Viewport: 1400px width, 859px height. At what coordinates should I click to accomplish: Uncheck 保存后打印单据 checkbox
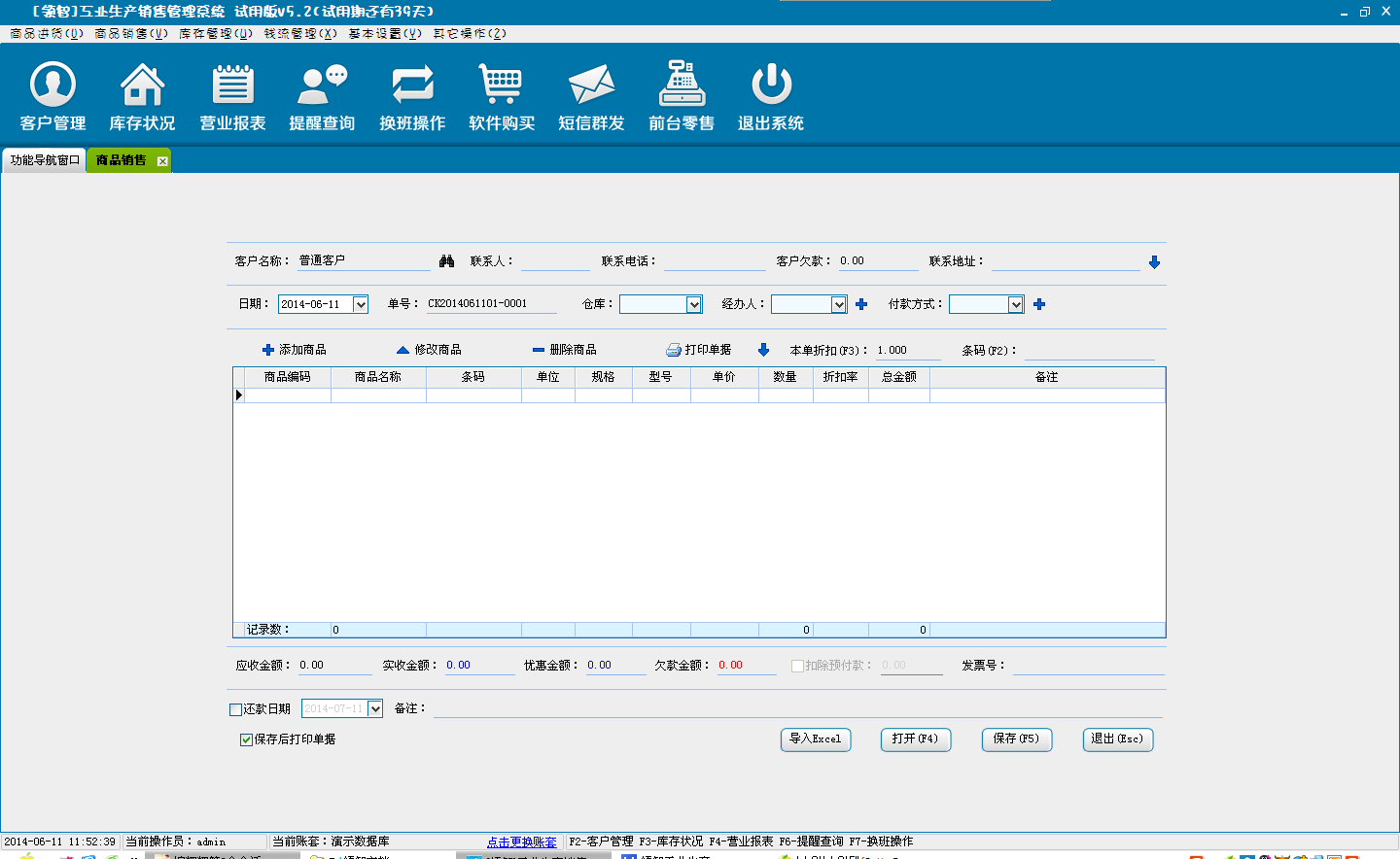[246, 739]
